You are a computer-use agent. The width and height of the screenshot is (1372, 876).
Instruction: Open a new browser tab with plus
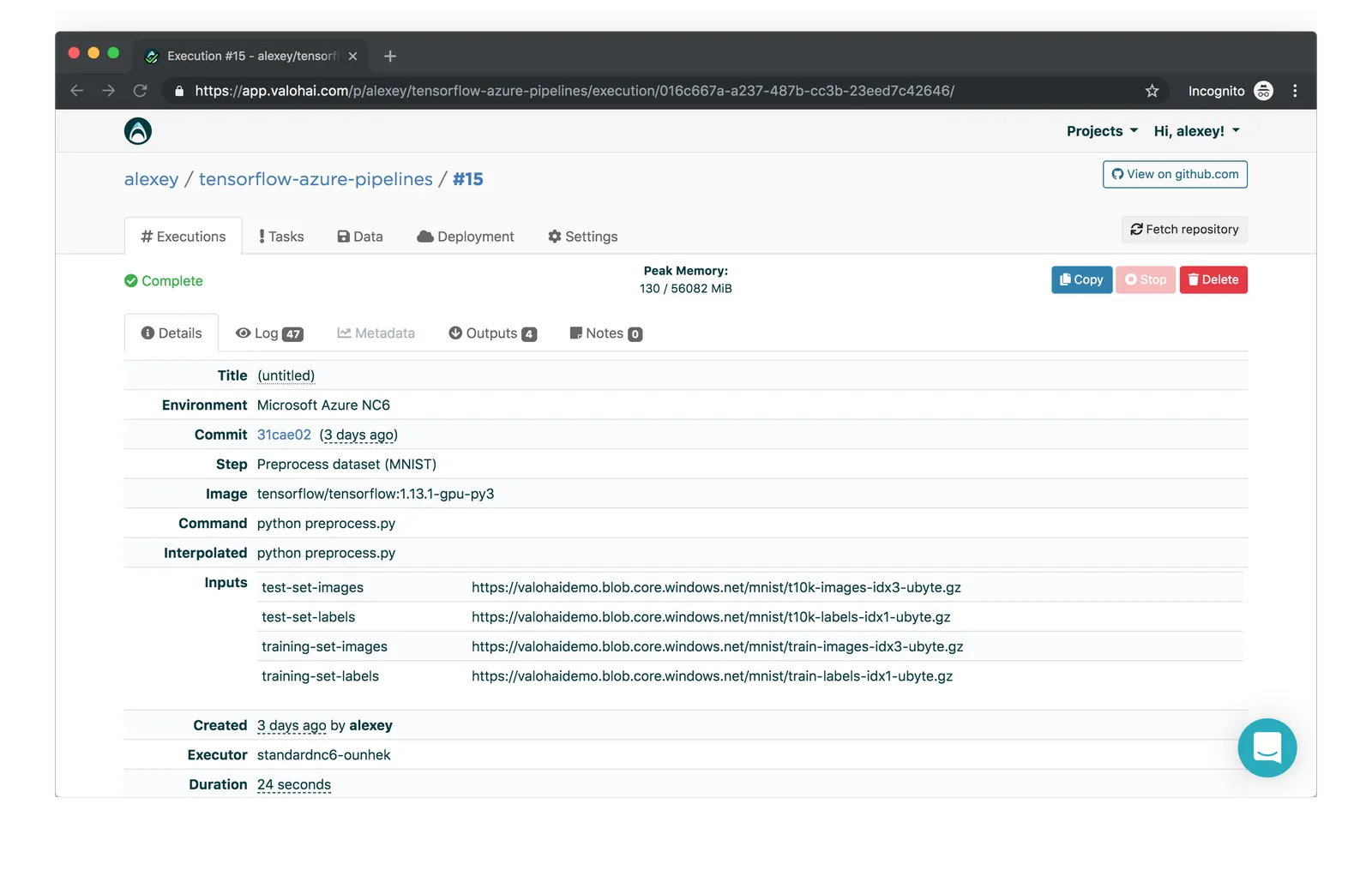coord(390,56)
